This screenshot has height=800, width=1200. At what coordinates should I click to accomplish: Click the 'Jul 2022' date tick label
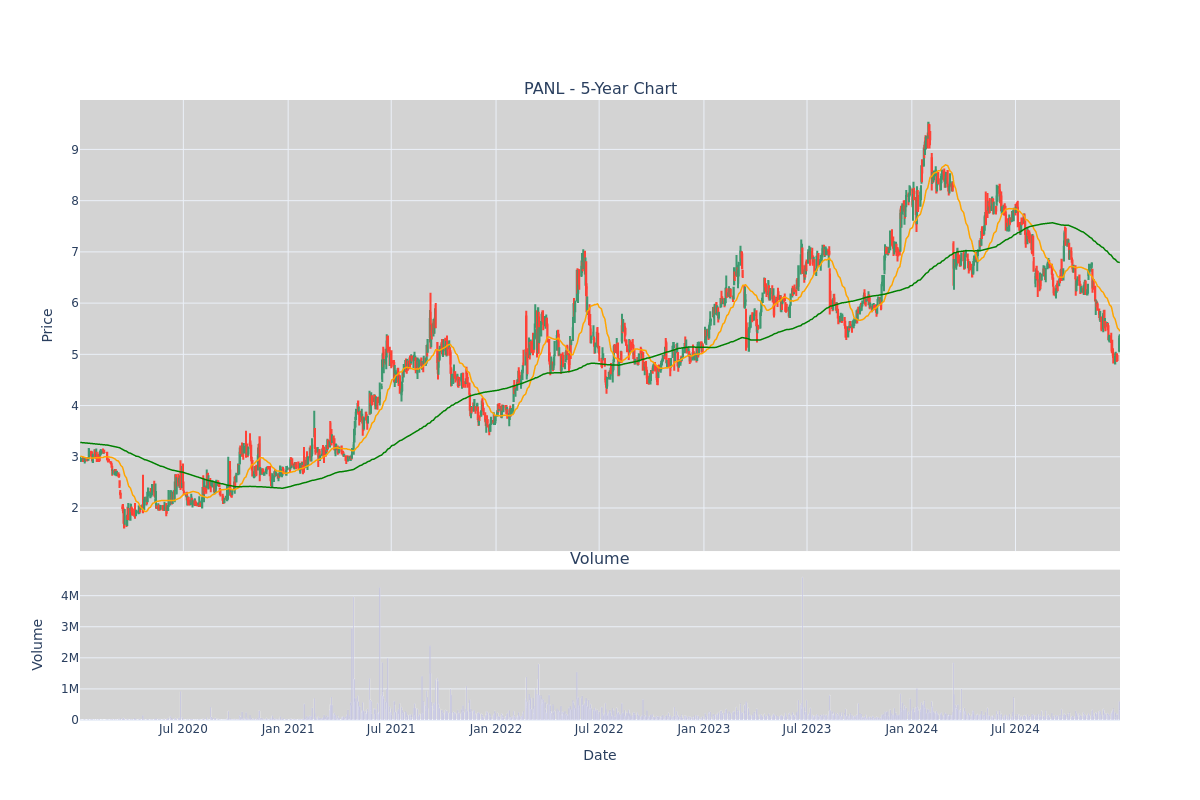(x=599, y=729)
